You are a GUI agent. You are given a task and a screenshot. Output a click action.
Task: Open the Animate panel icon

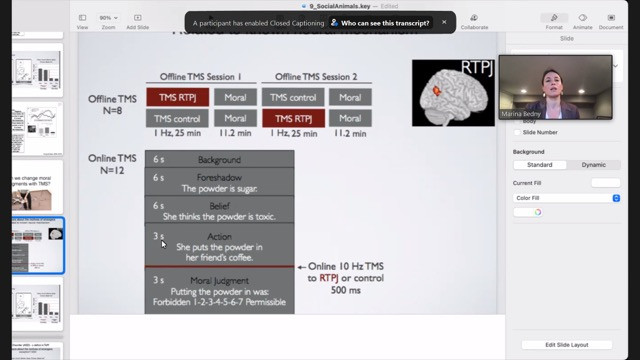[582, 18]
